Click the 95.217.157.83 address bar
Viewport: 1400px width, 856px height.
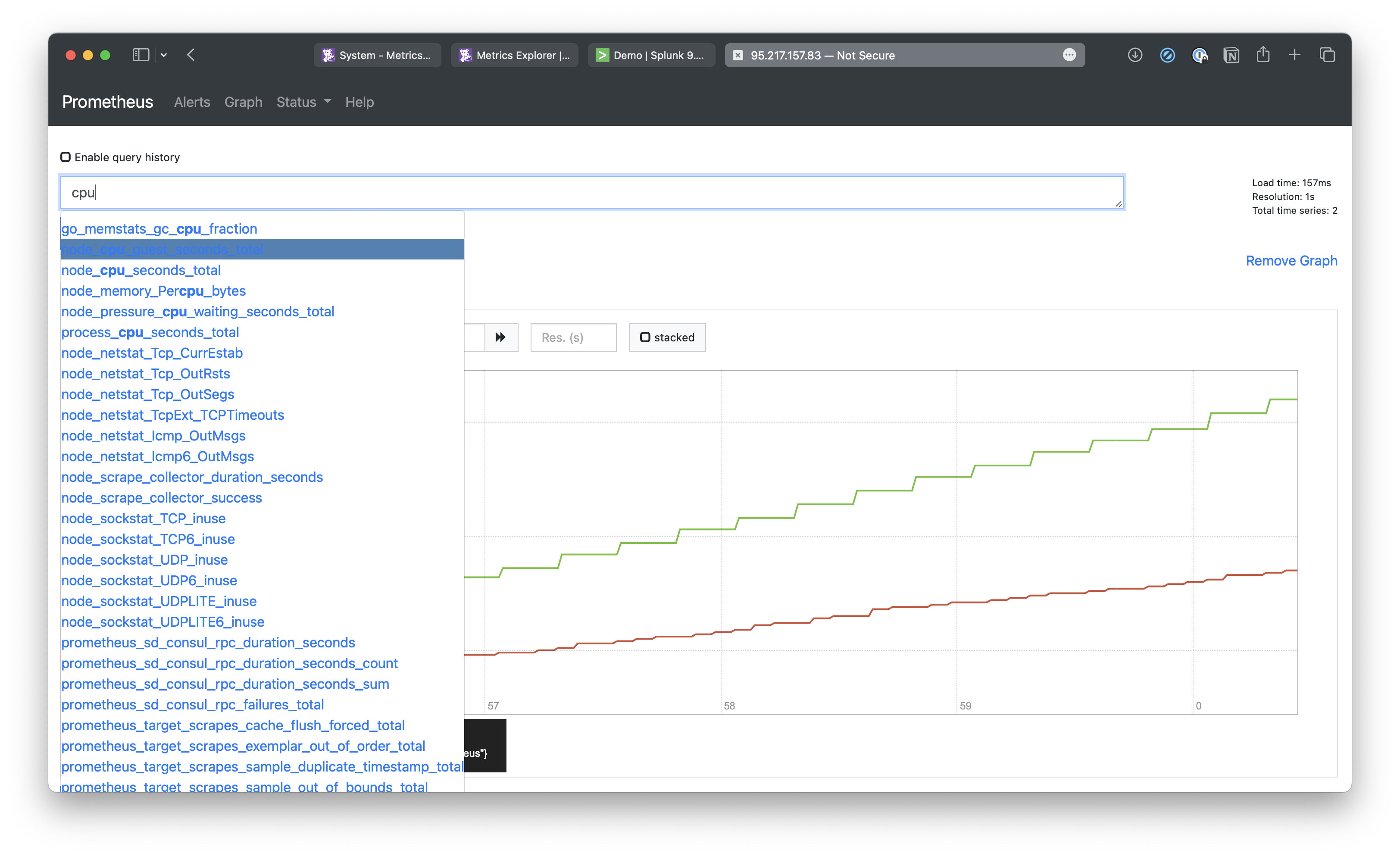coord(905,55)
